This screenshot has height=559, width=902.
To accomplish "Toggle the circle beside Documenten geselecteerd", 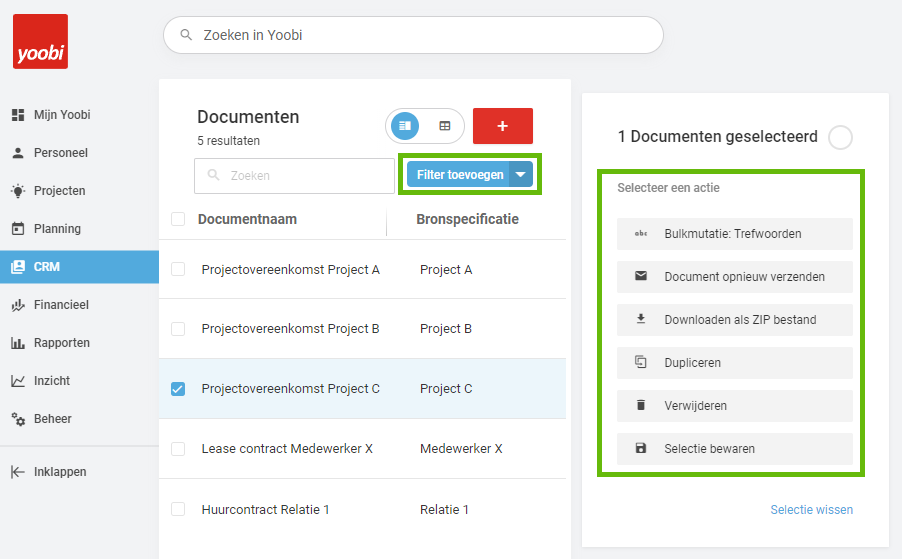I will [x=840, y=137].
